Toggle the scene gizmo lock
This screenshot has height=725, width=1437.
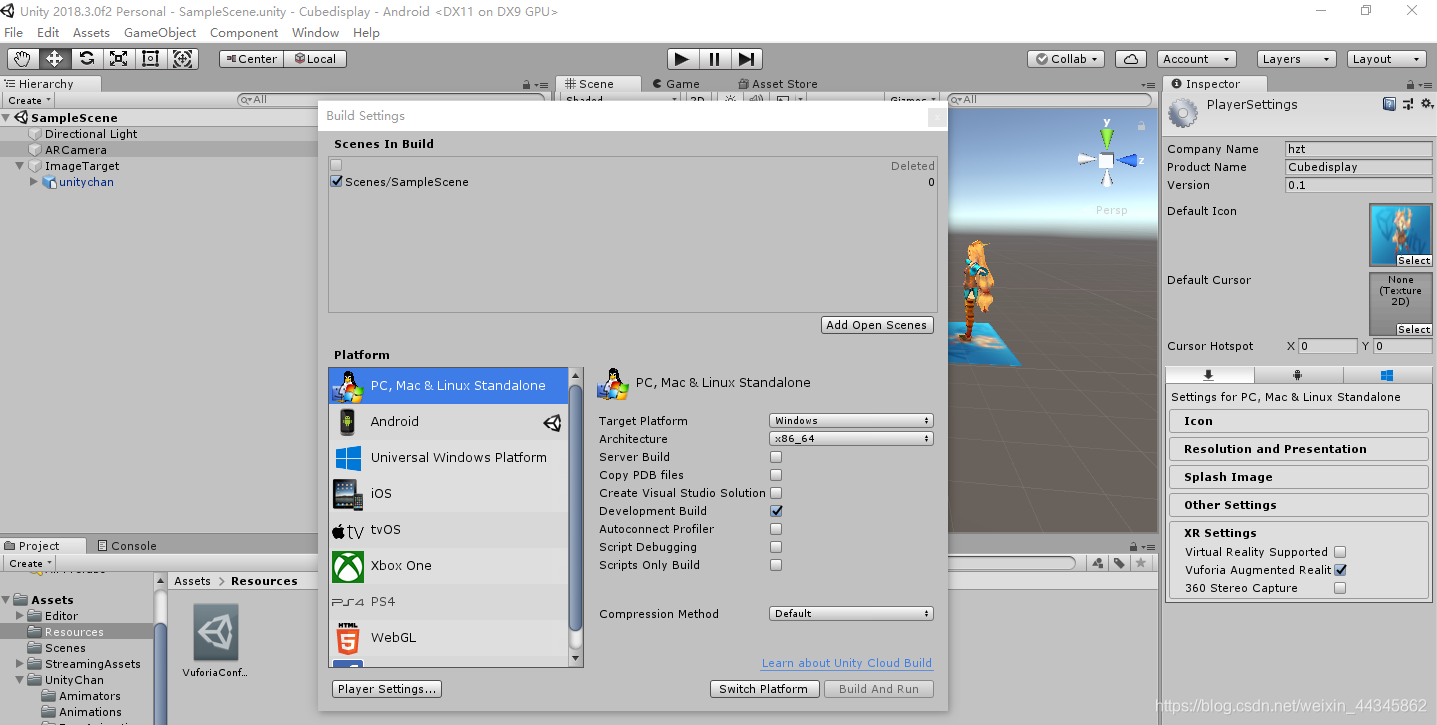(x=1142, y=126)
